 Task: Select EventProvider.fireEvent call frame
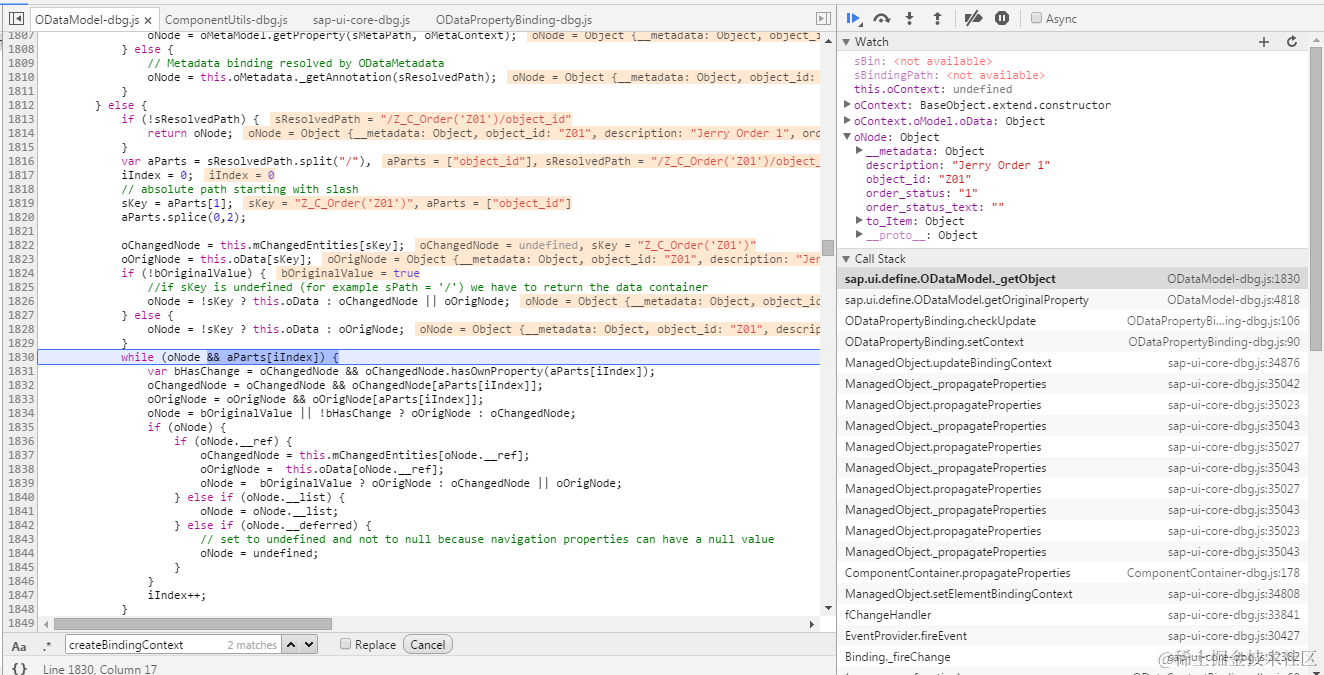1072,636
